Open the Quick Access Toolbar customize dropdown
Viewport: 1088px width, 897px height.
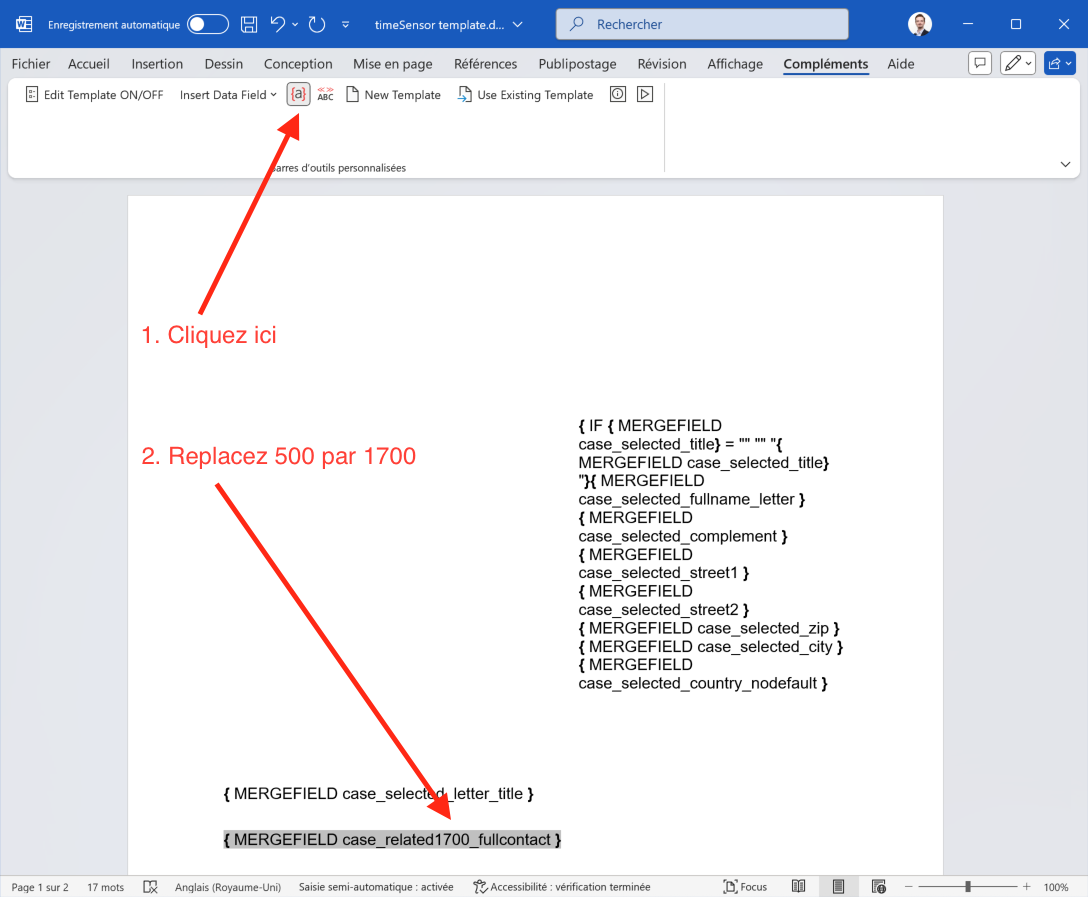coord(346,24)
